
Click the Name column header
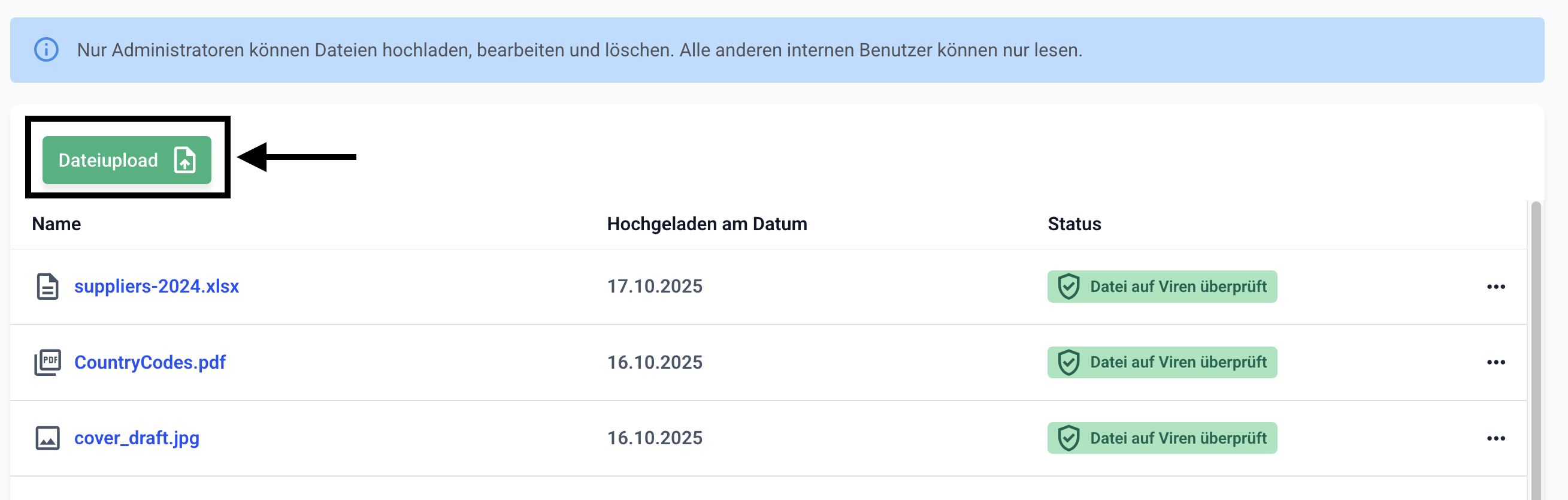[57, 224]
